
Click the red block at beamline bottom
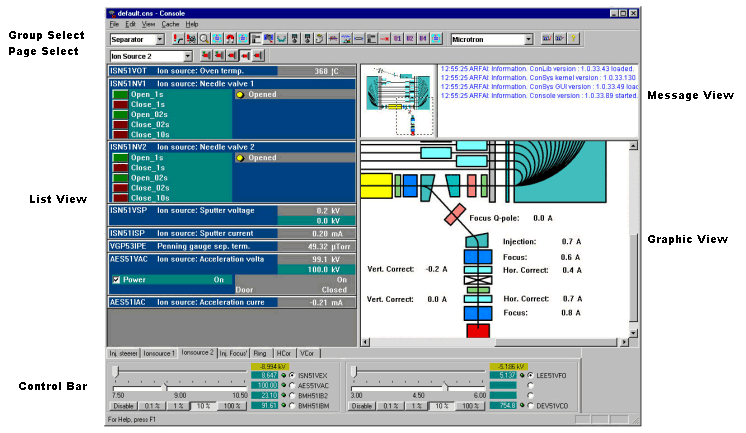pyautogui.click(x=478, y=330)
